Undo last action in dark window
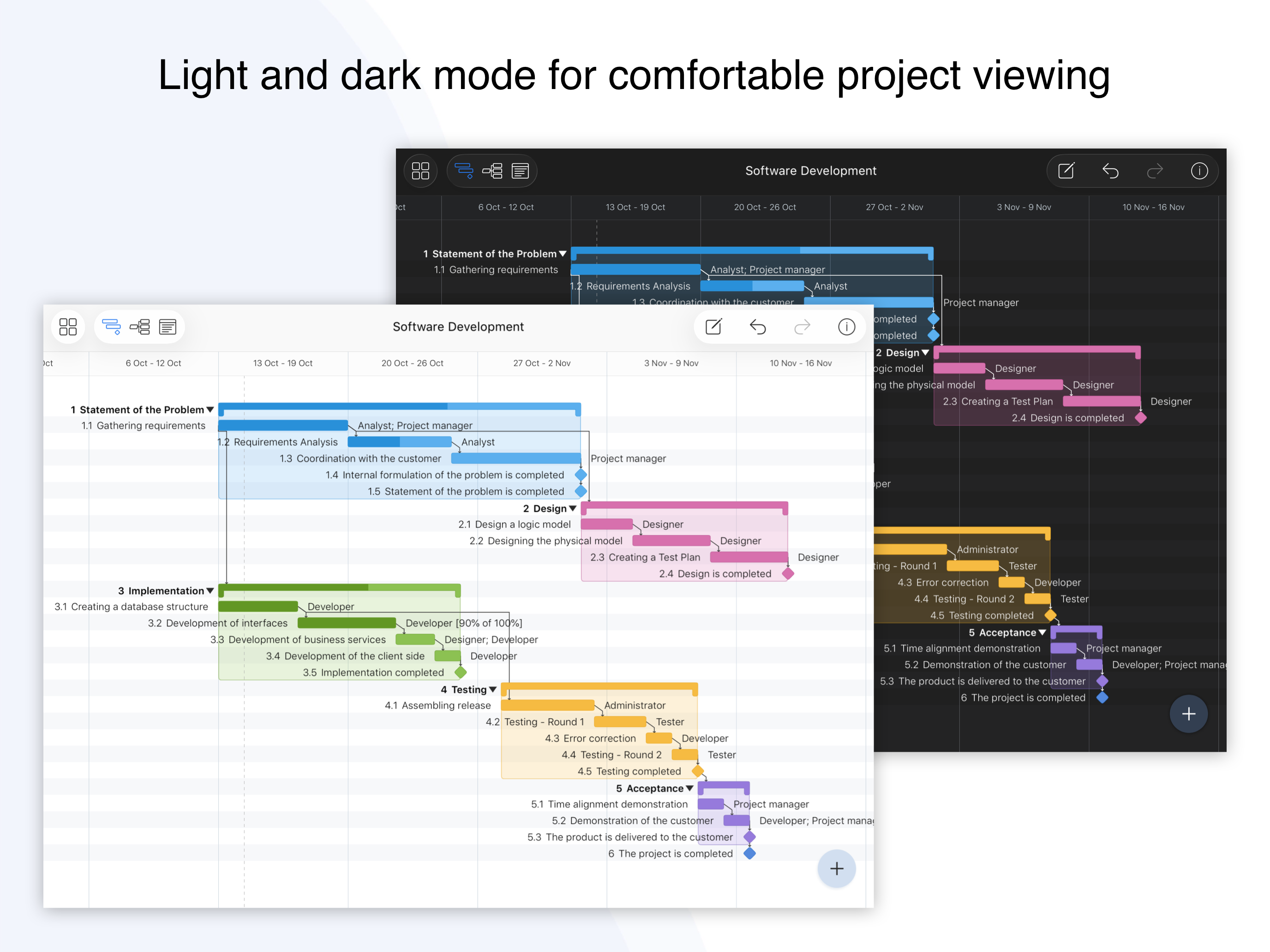1270x952 pixels. pyautogui.click(x=1110, y=171)
